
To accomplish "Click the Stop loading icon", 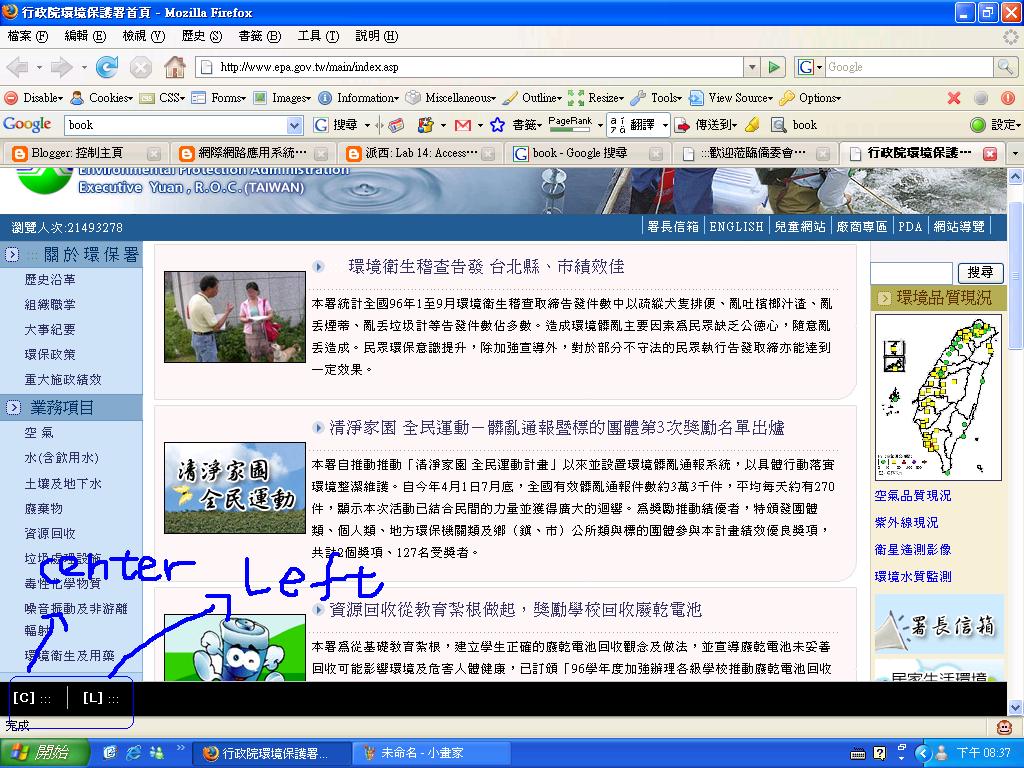I will [140, 67].
